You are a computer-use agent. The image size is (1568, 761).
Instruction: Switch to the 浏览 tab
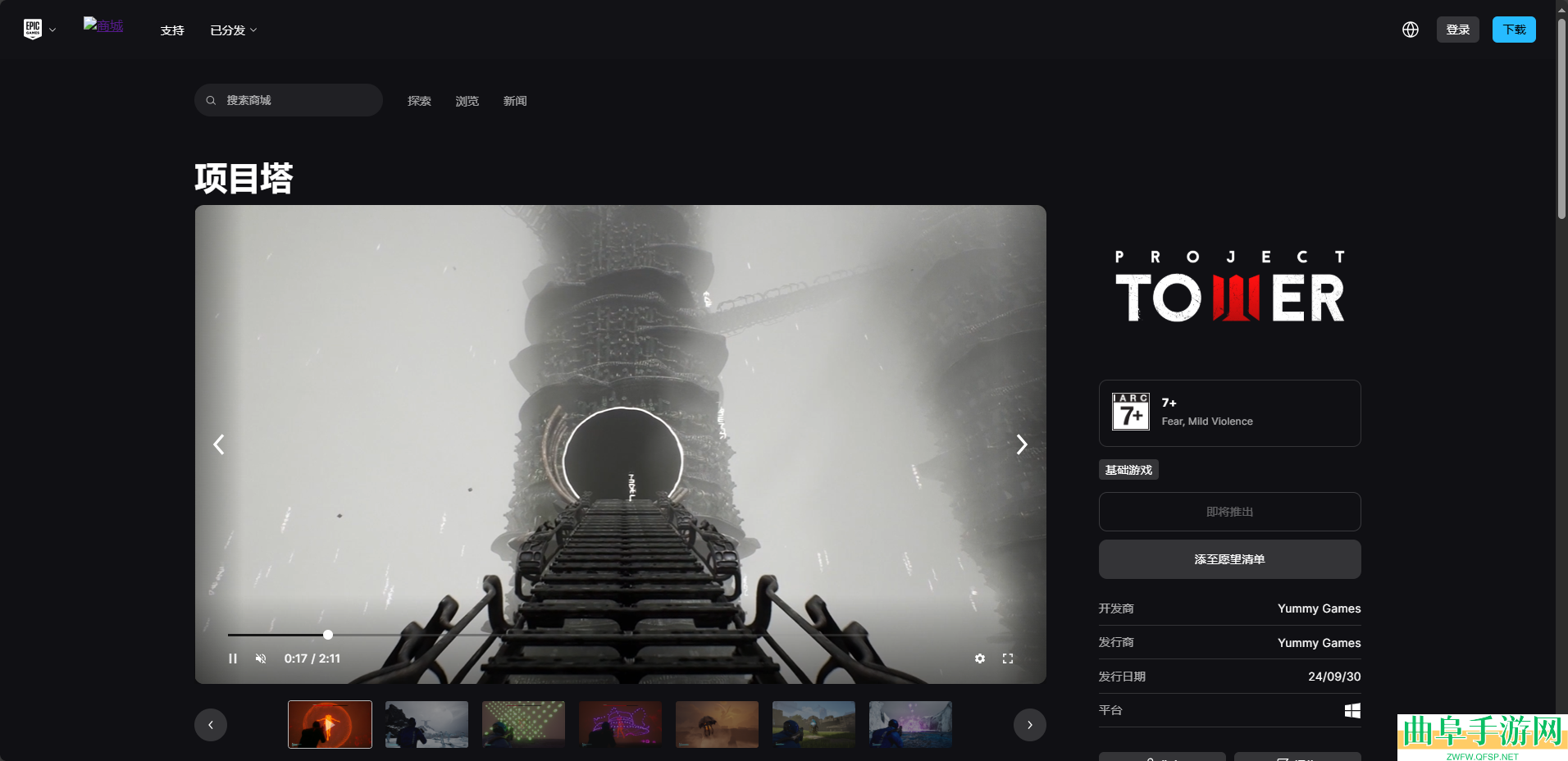point(467,101)
